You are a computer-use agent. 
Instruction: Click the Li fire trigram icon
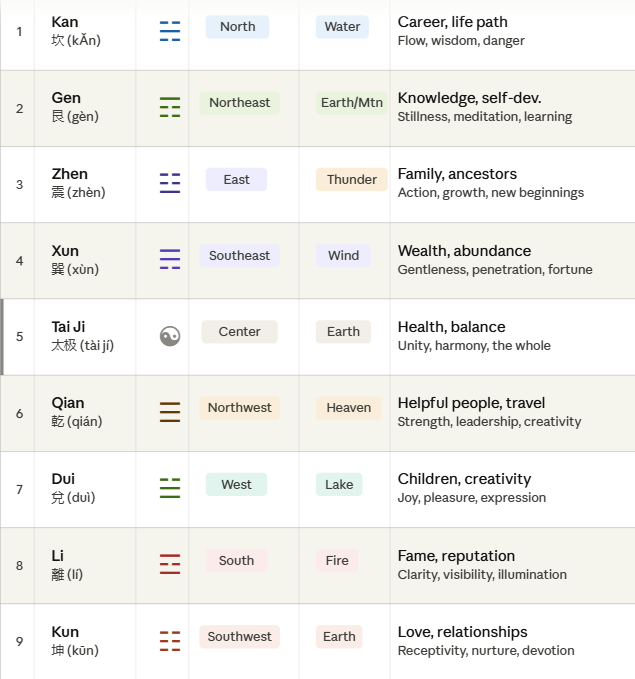tap(170, 564)
